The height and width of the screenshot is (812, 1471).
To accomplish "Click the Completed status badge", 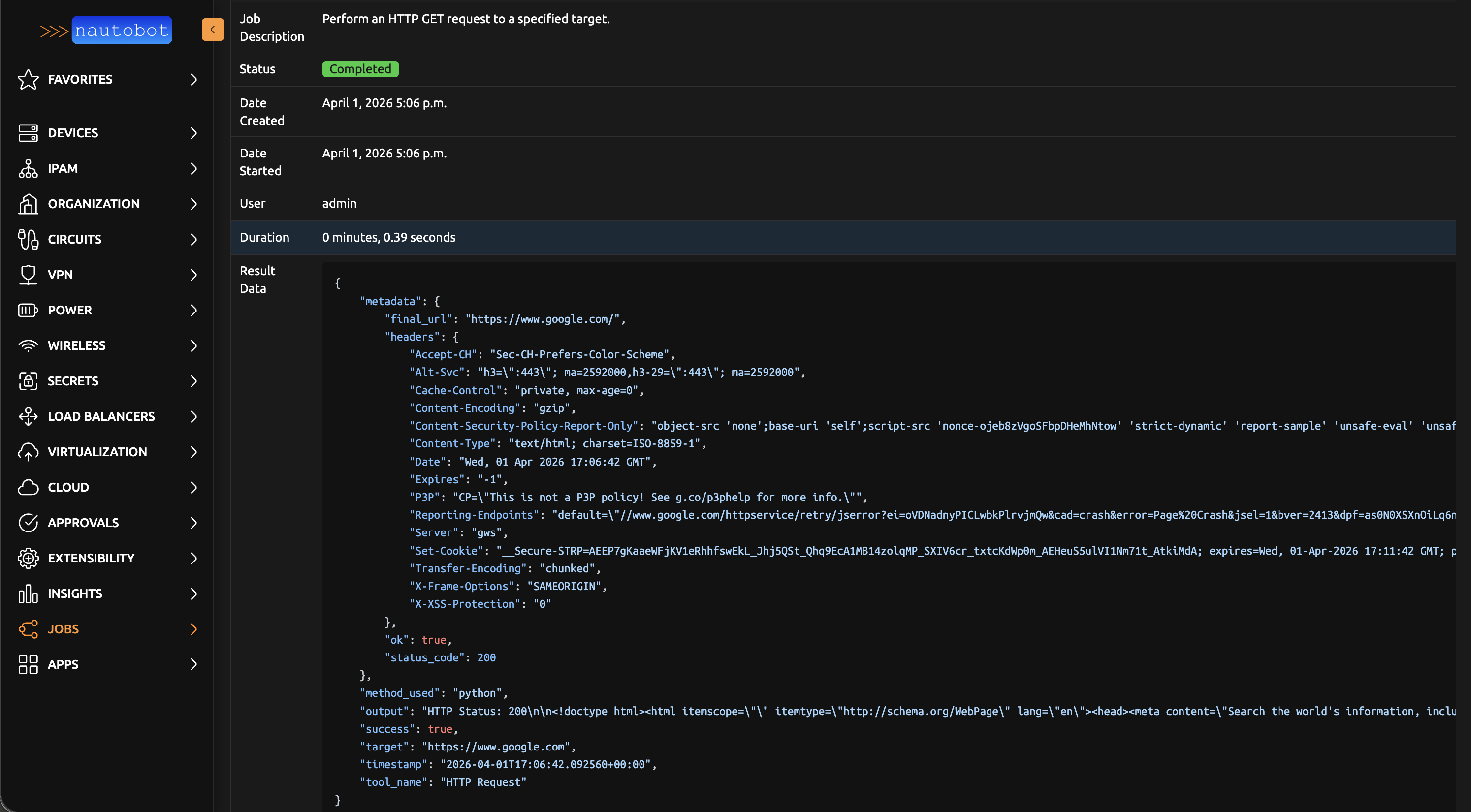I will 360,69.
